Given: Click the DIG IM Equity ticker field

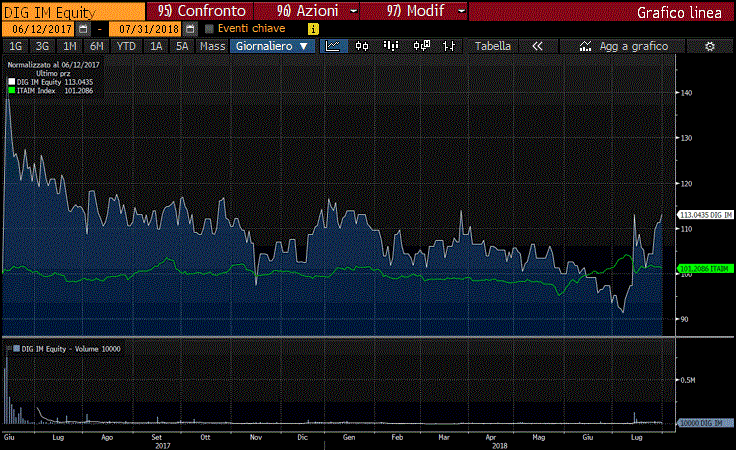Looking at the screenshot, I should point(70,11).
